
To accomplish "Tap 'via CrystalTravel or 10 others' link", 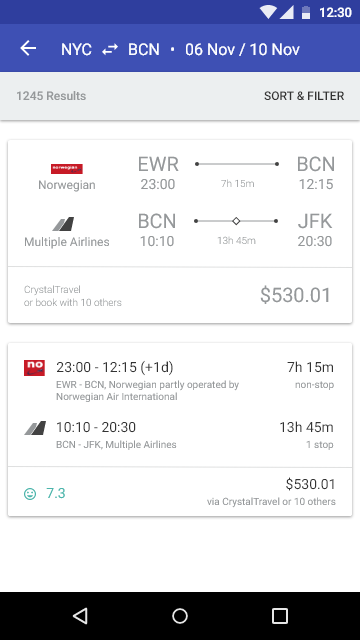I will (271, 502).
